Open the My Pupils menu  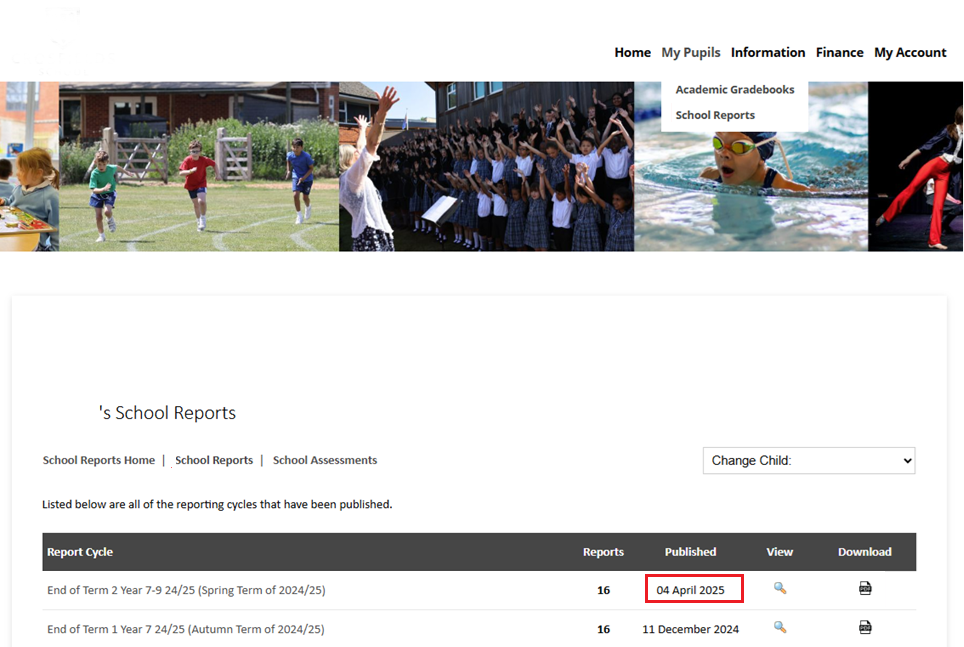(690, 53)
